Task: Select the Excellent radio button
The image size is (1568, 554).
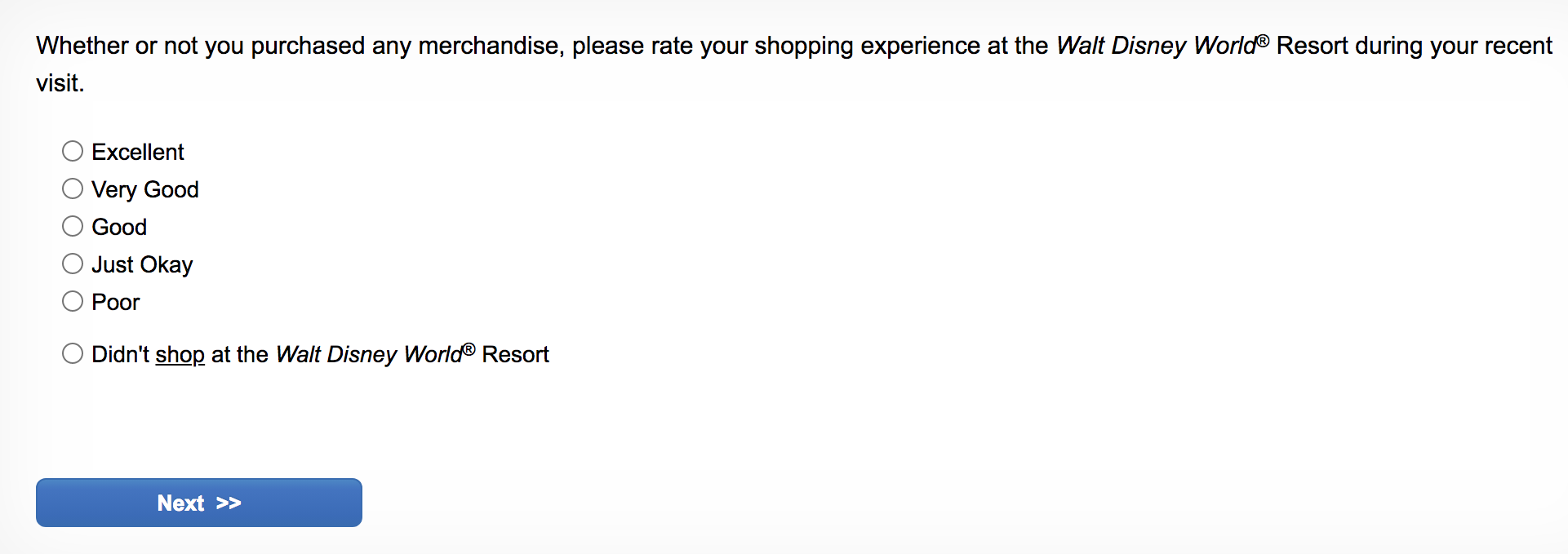Action: [x=73, y=151]
